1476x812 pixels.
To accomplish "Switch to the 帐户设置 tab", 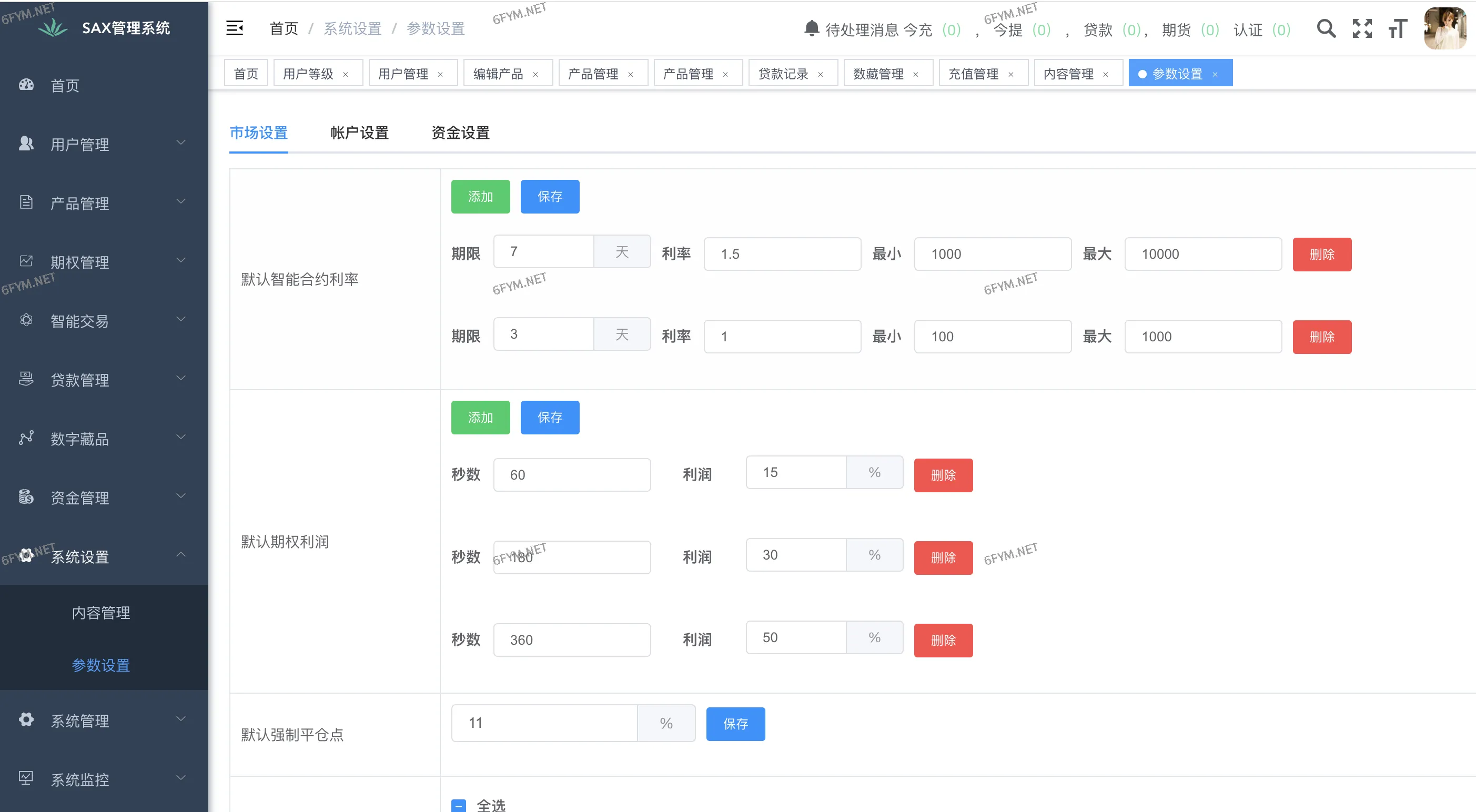I will click(359, 133).
